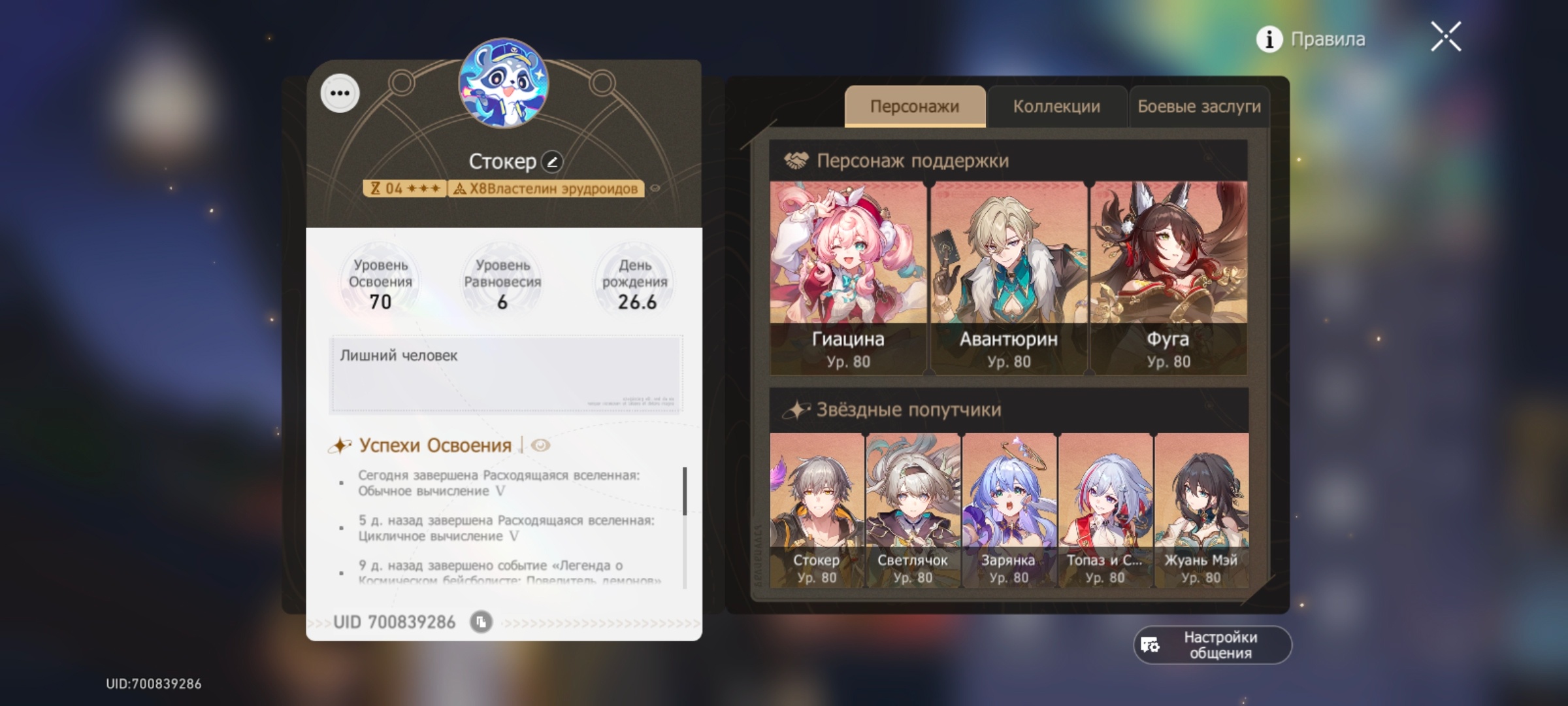Copy UID with the copy icon
The height and width of the screenshot is (706, 1568).
pyautogui.click(x=481, y=622)
